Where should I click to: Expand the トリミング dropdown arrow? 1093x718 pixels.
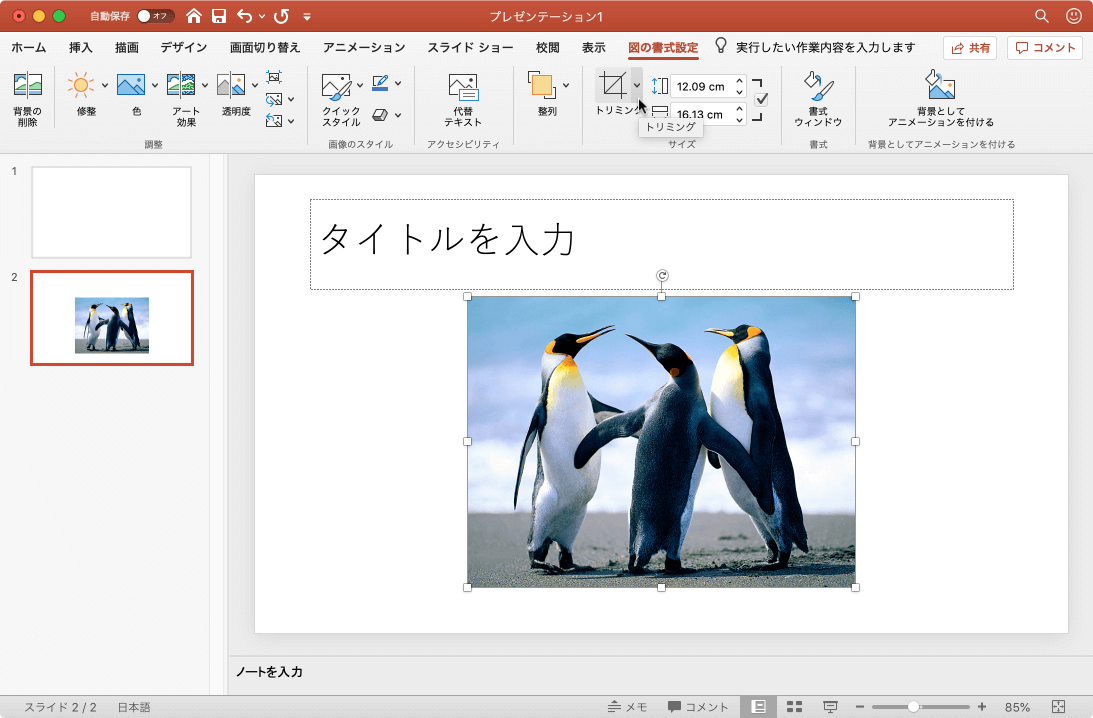pyautogui.click(x=637, y=86)
